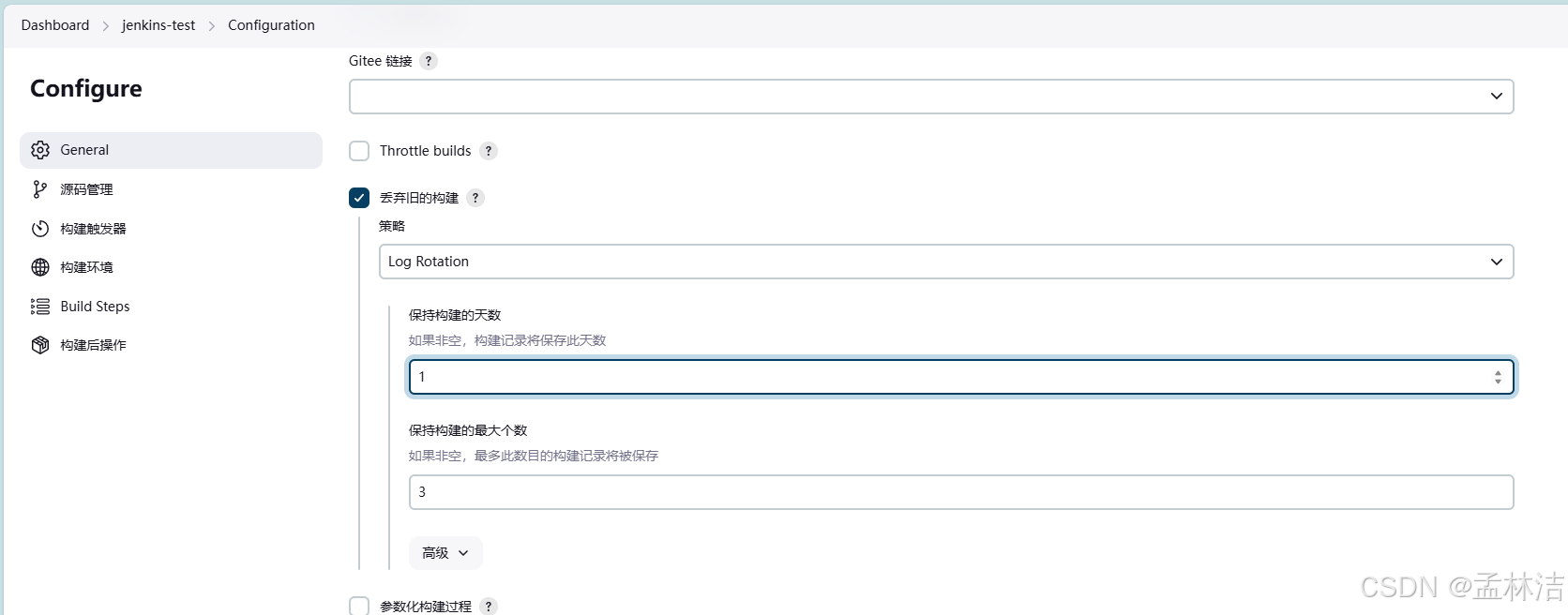Click the hint 如果非空，构建记录将保存此天数
The image size is (1568, 615).
507,340
